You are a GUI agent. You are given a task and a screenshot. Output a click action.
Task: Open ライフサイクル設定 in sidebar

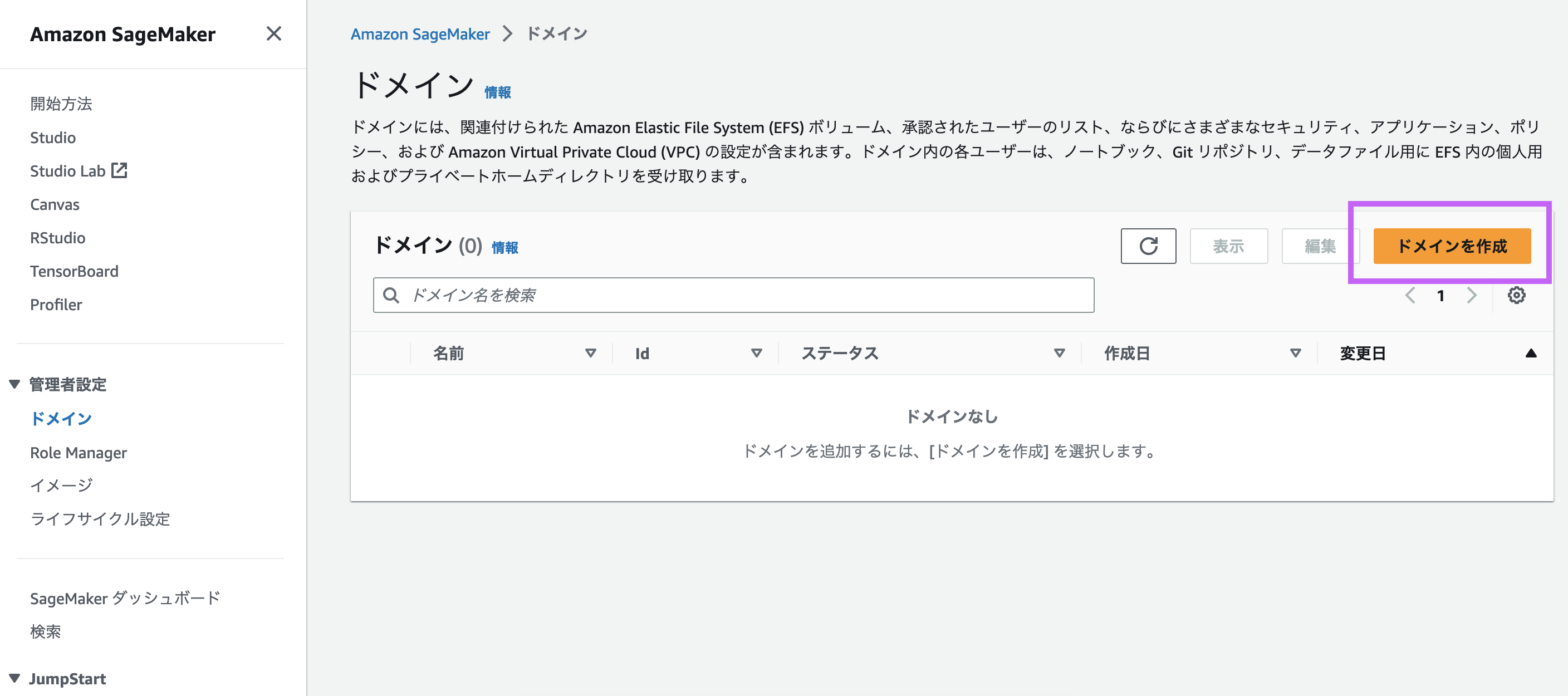point(100,519)
